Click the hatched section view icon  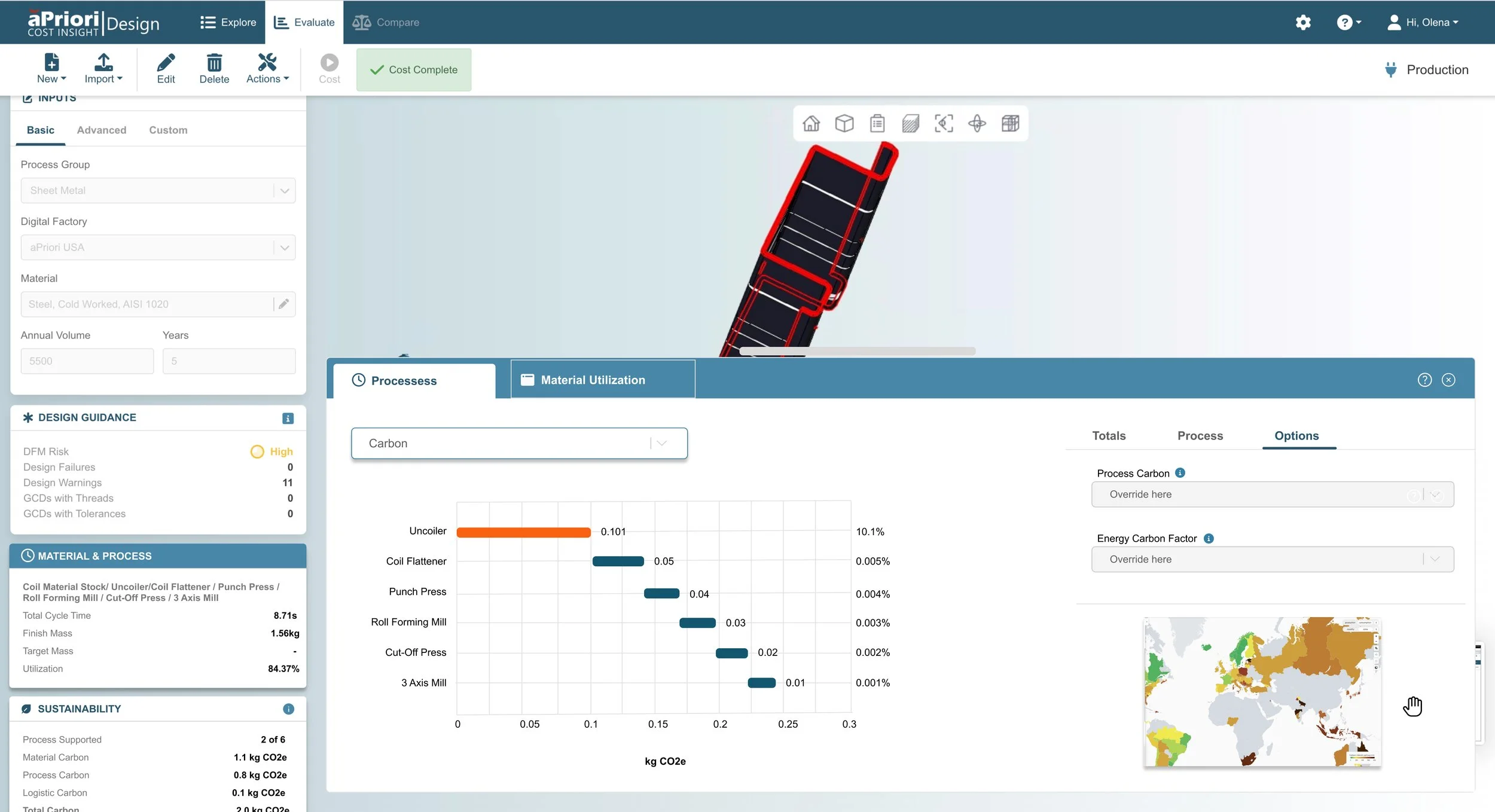tap(911, 123)
